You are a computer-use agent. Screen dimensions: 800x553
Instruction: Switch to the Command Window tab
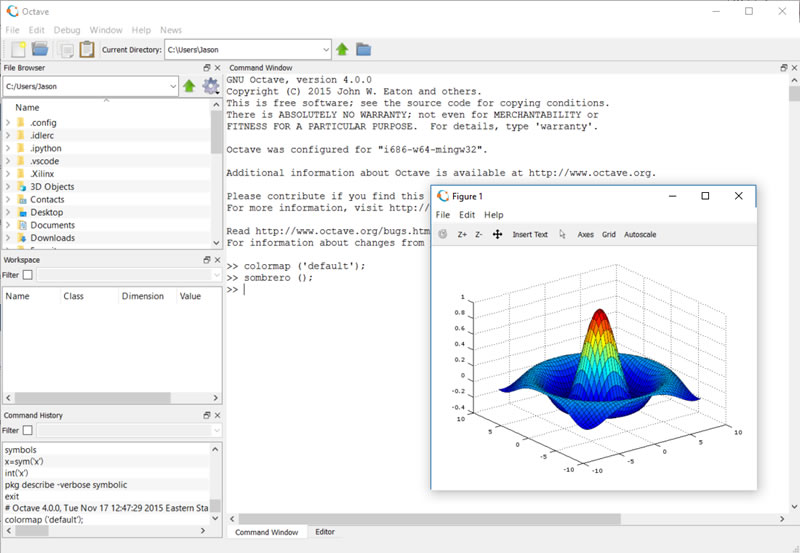(266, 532)
